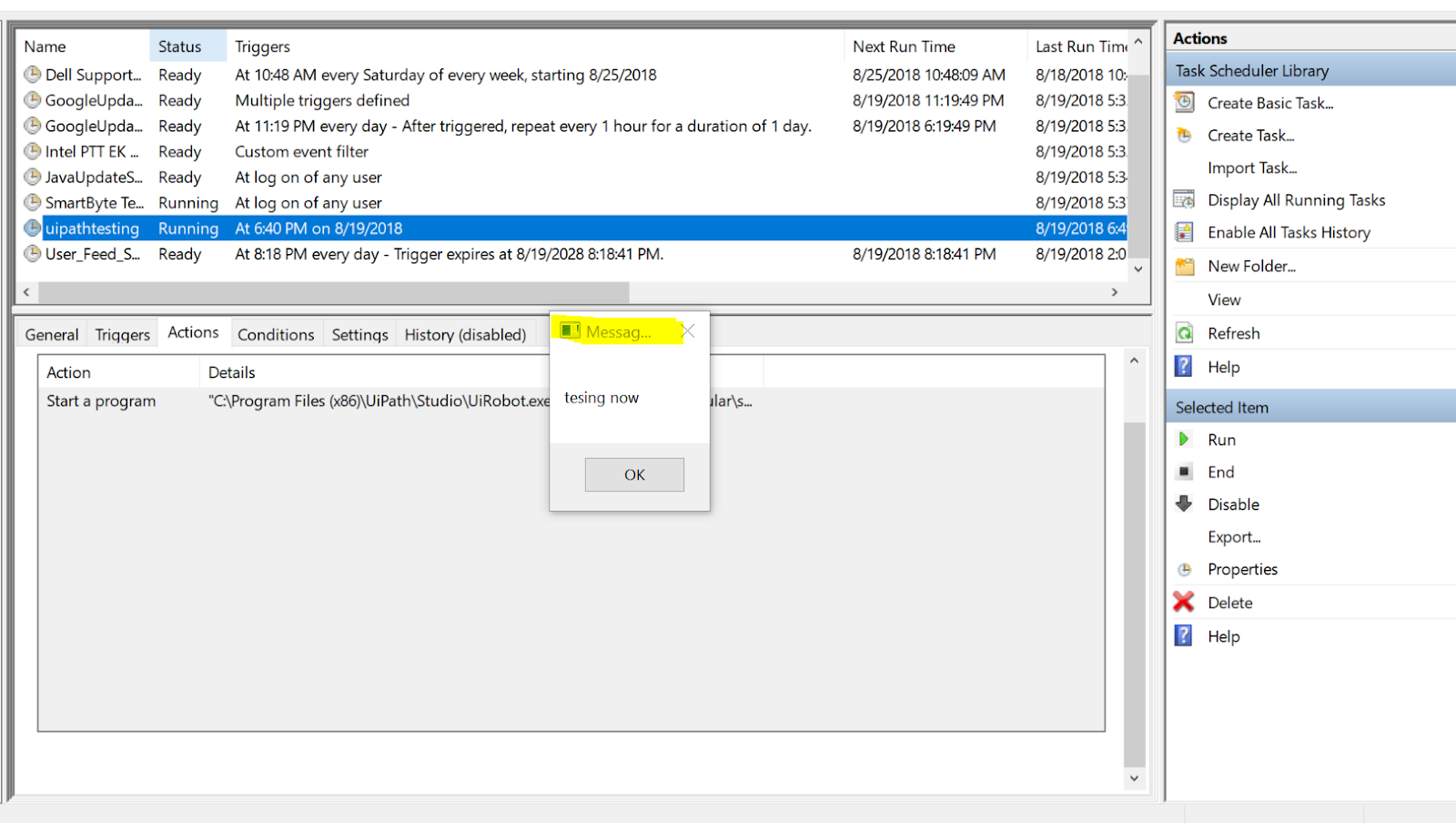Select the Settings tab

(x=359, y=334)
